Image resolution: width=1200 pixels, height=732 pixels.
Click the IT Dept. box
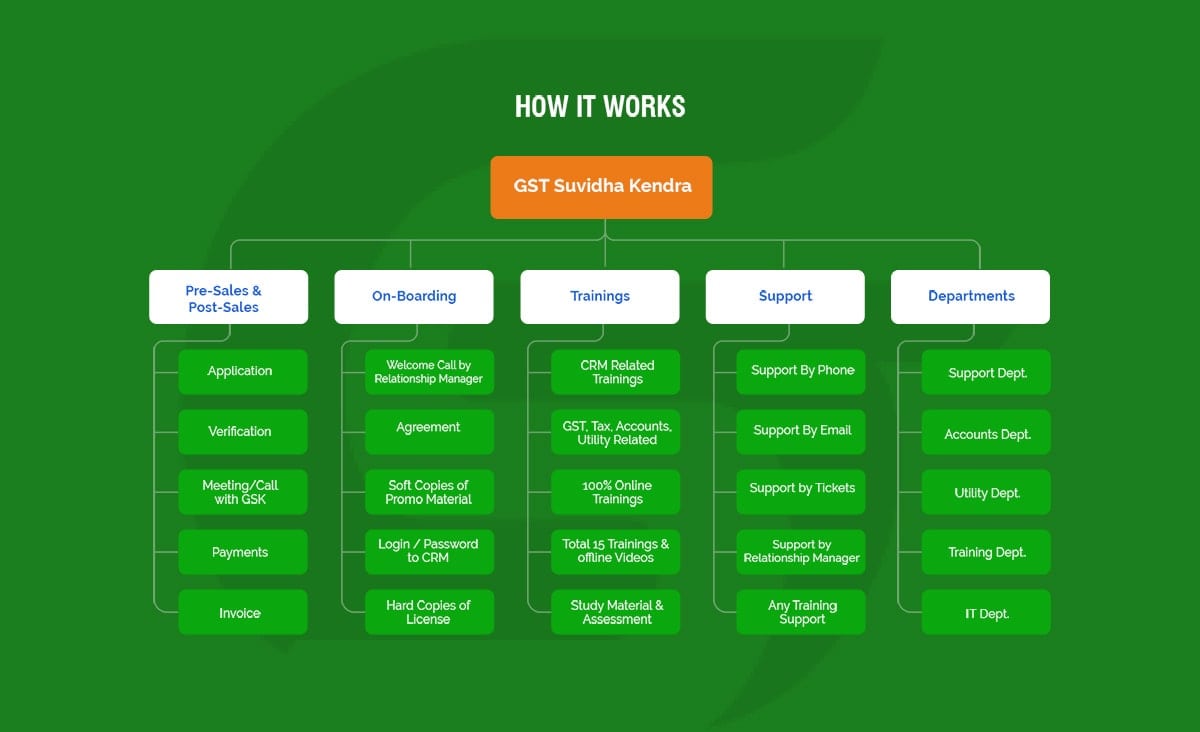pyautogui.click(x=986, y=612)
